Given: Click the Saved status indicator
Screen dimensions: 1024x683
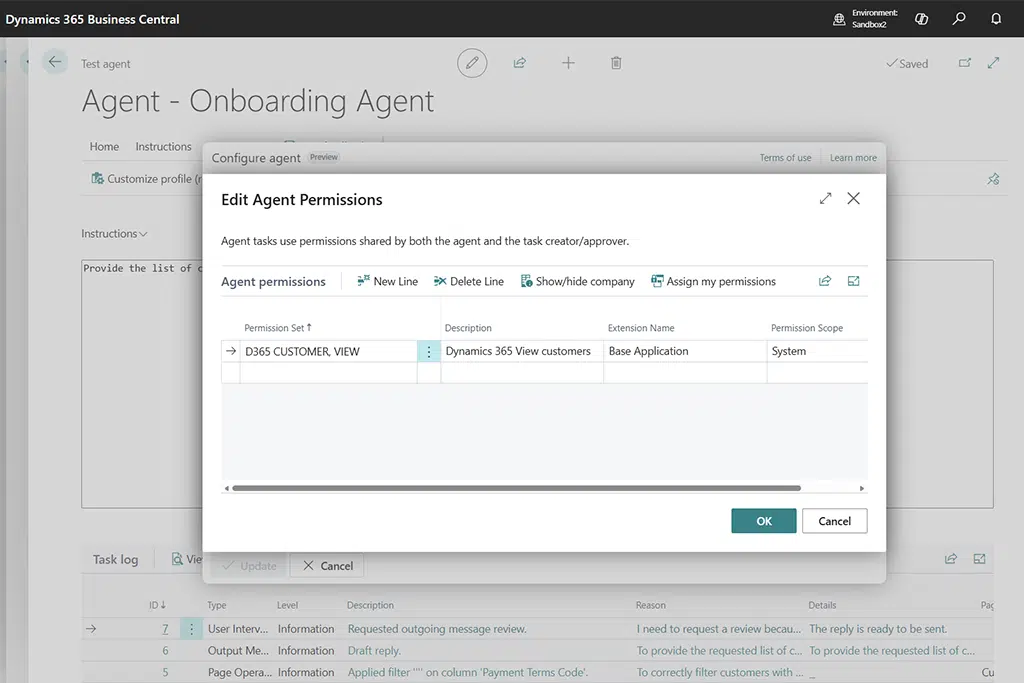Looking at the screenshot, I should [906, 63].
